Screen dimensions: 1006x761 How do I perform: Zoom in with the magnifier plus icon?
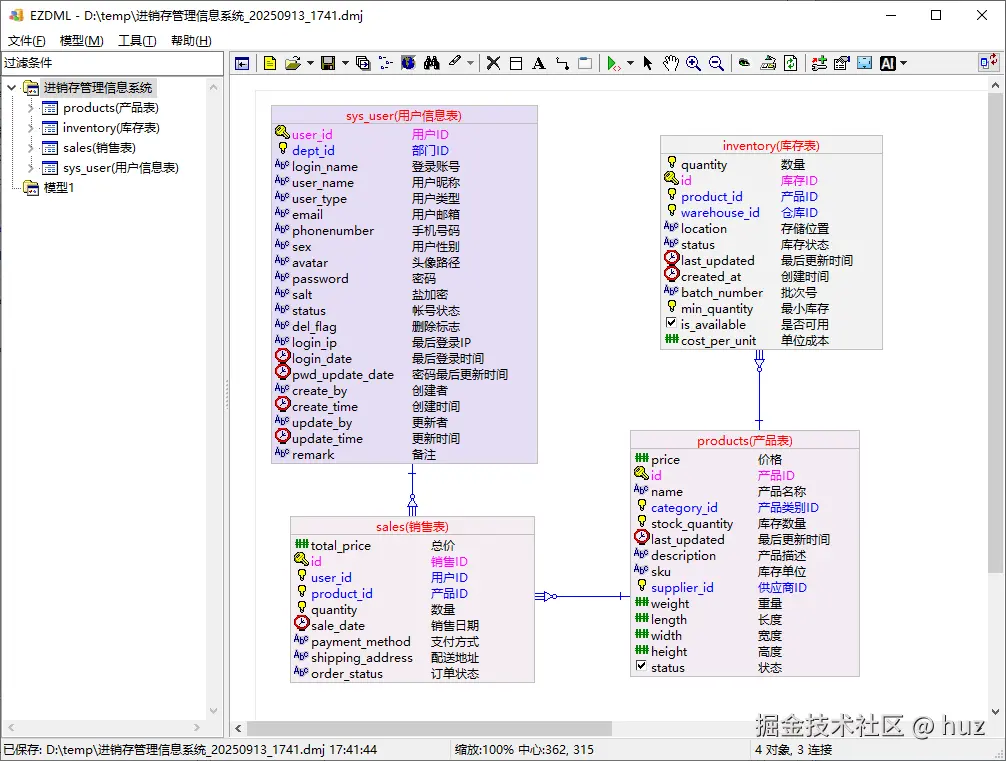tap(693, 63)
